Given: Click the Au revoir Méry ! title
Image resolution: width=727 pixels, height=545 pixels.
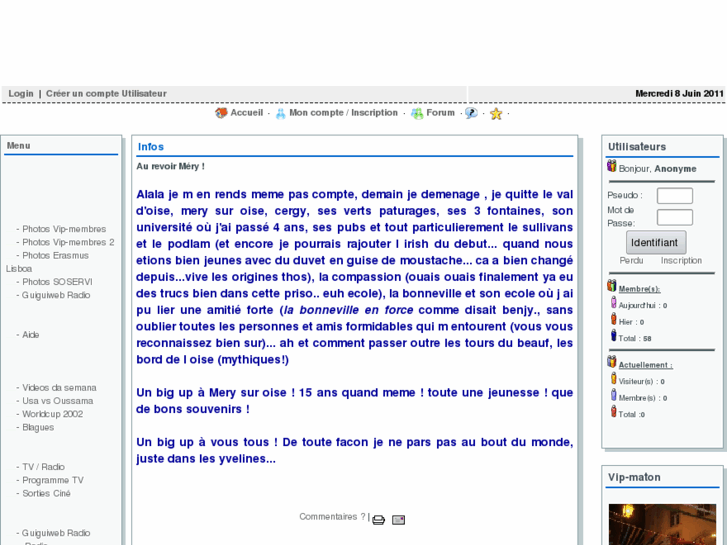Looking at the screenshot, I should (x=170, y=167).
